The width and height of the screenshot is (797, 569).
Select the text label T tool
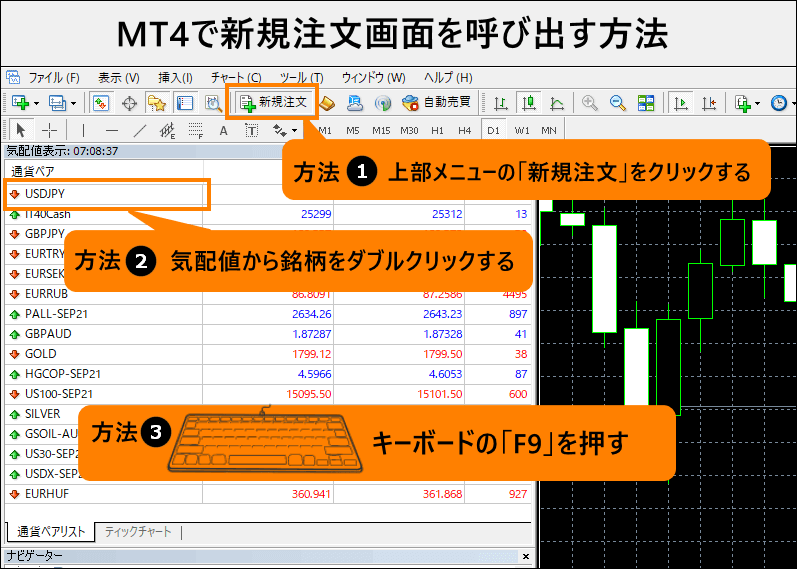coord(252,131)
